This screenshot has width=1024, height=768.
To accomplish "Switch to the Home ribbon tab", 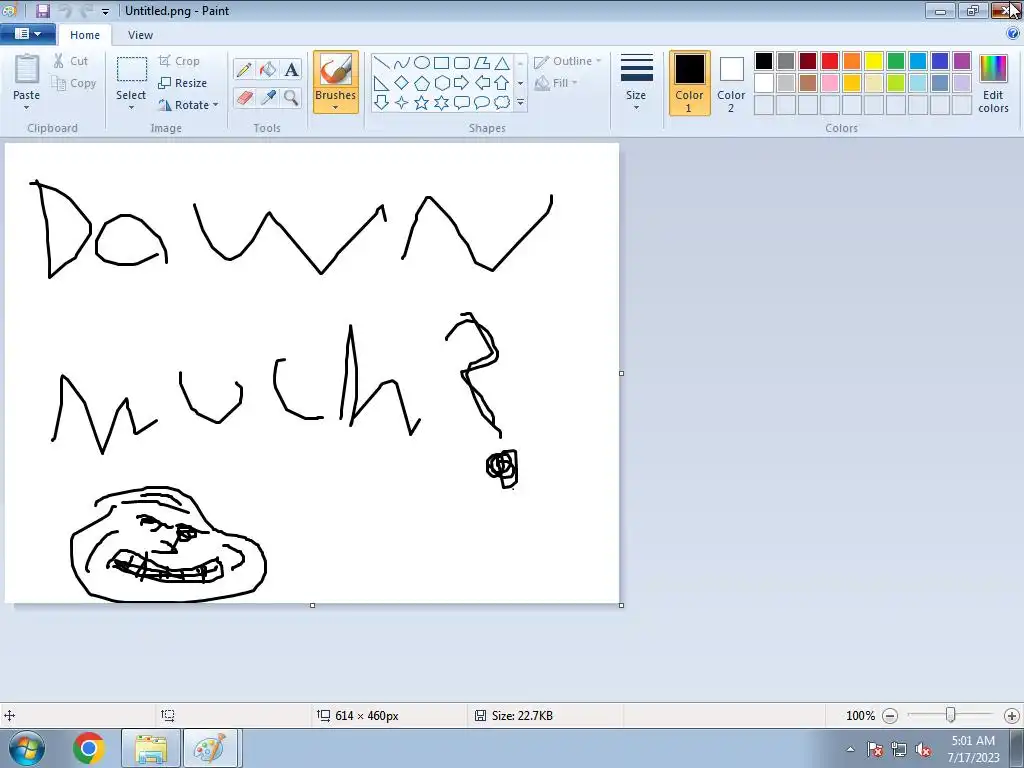I will click(85, 35).
